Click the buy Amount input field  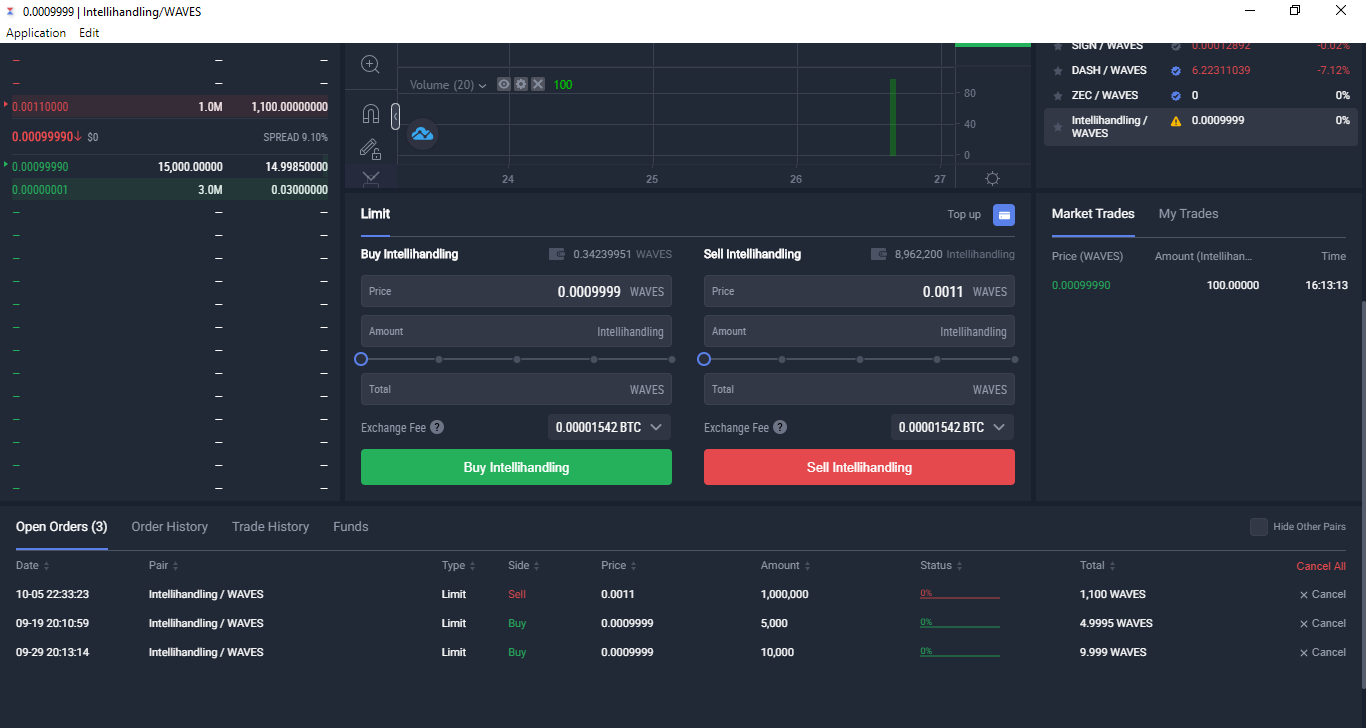[x=516, y=331]
